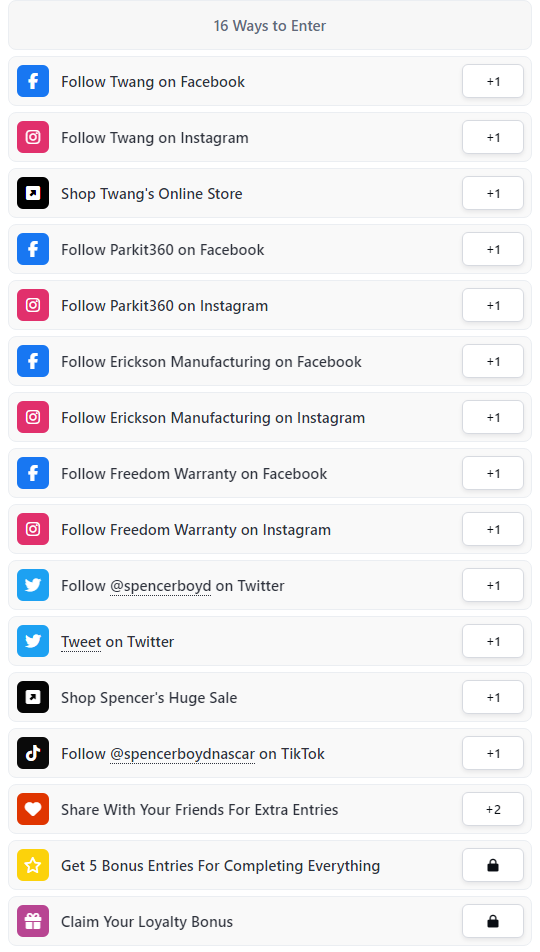Click the underlined Tweet link text
540x952 pixels.
(81, 642)
